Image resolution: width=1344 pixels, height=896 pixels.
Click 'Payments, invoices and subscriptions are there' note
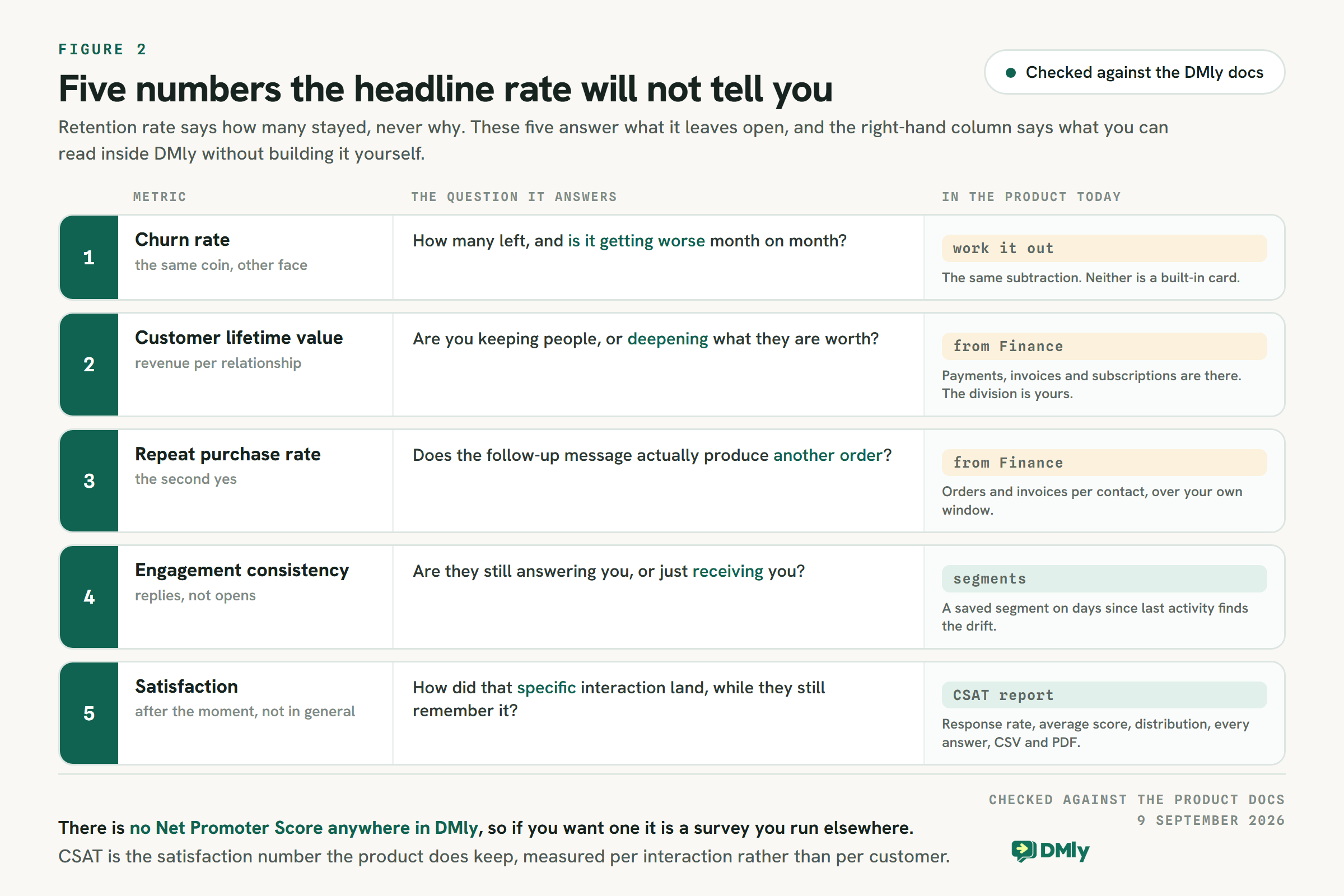click(x=1091, y=385)
